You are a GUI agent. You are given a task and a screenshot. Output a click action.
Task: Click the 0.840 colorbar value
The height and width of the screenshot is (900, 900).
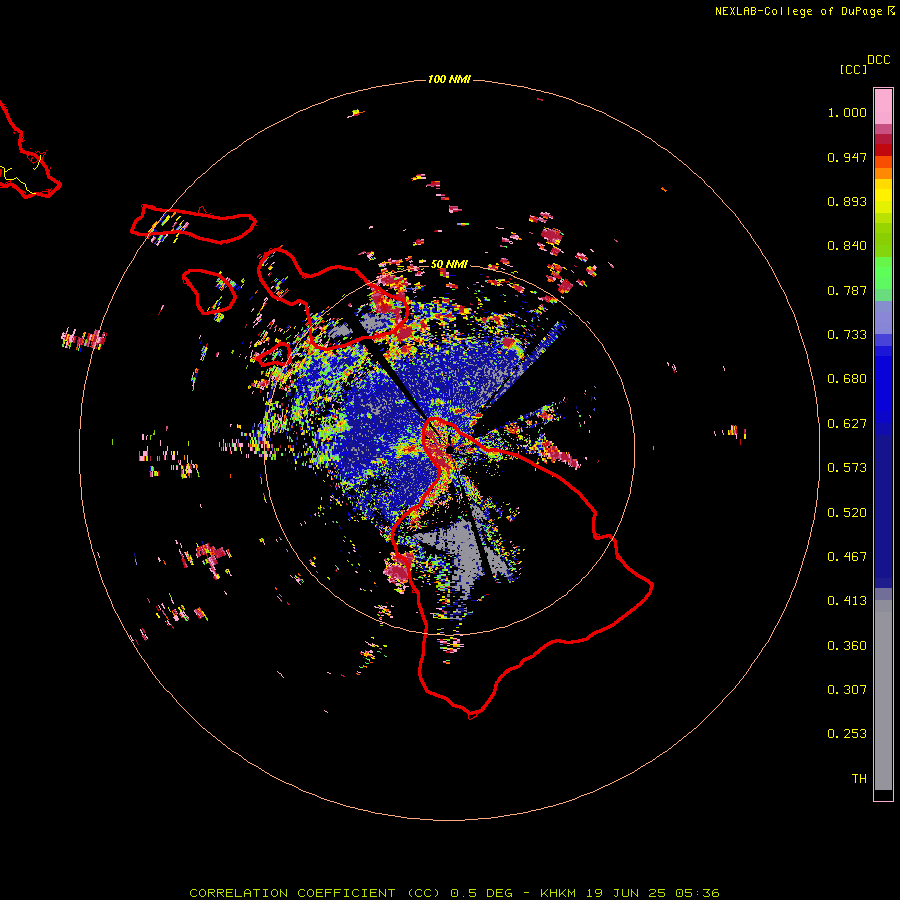click(847, 246)
